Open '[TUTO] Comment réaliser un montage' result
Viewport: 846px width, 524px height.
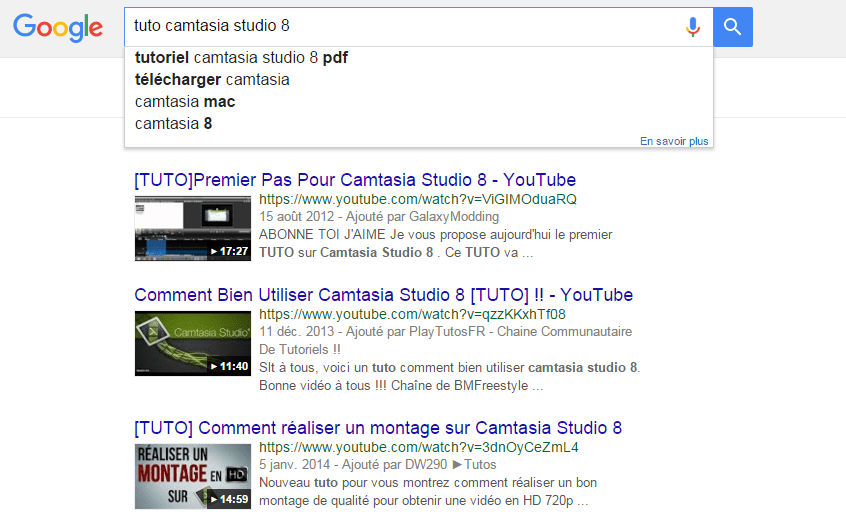tap(378, 428)
